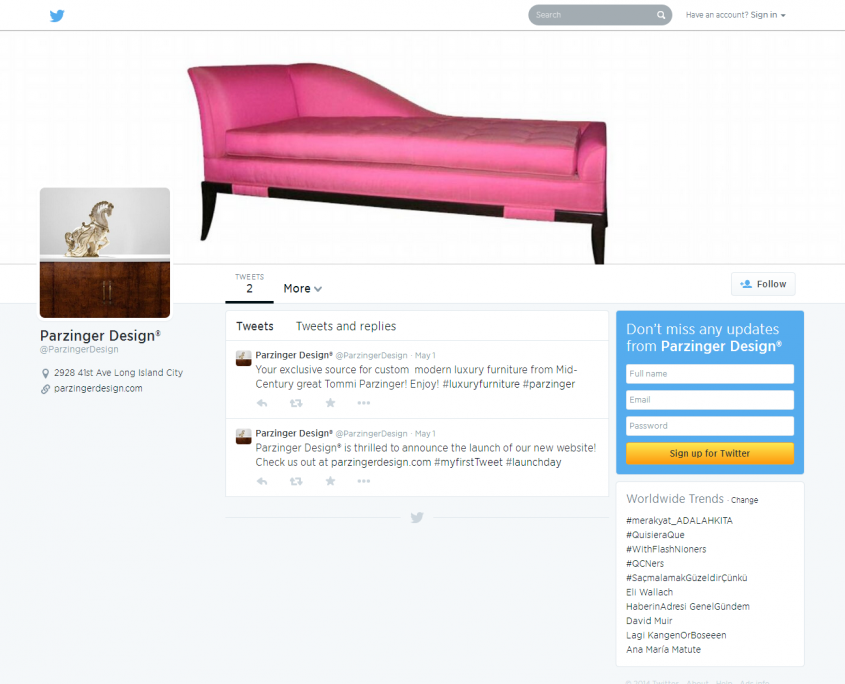Favorite the luxury furniture tweet with star
The height and width of the screenshot is (684, 845).
coord(330,403)
